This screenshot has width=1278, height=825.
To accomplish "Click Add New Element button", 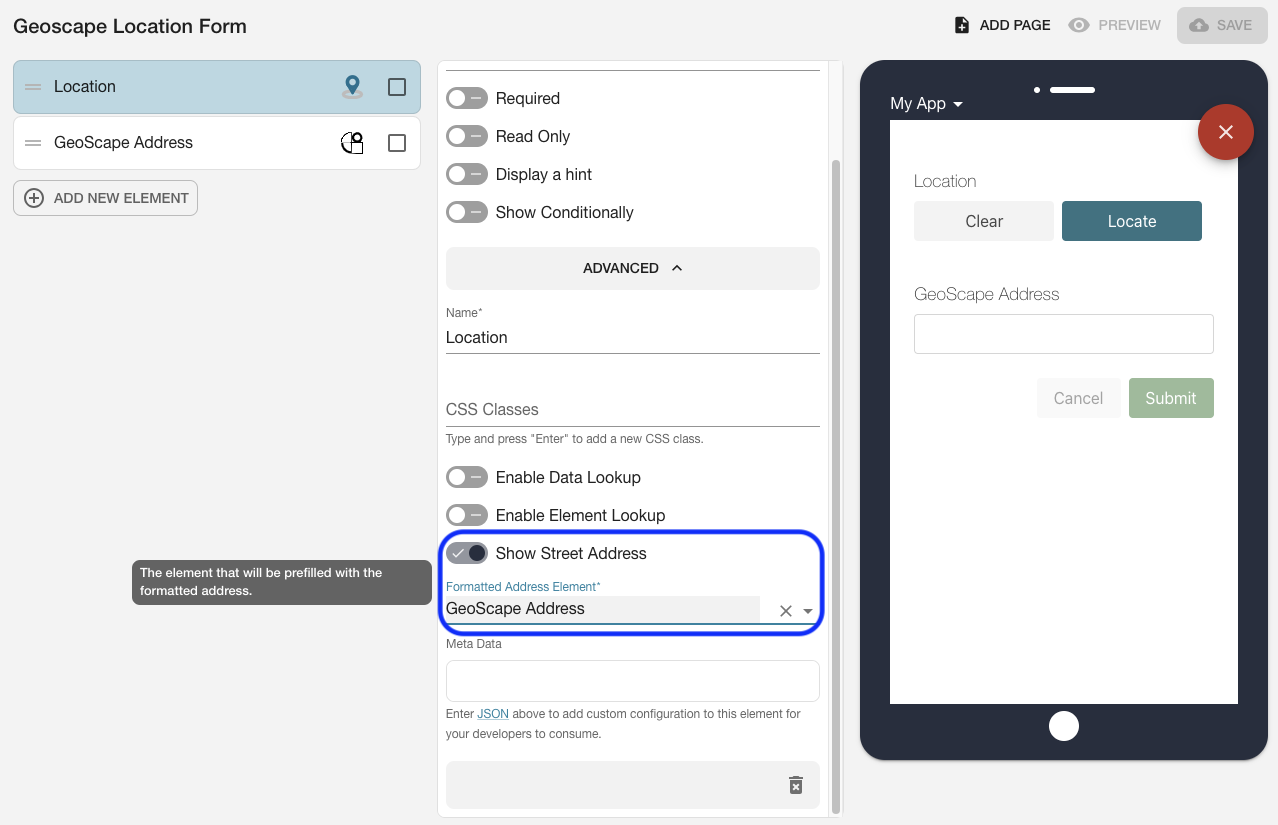I will [105, 198].
